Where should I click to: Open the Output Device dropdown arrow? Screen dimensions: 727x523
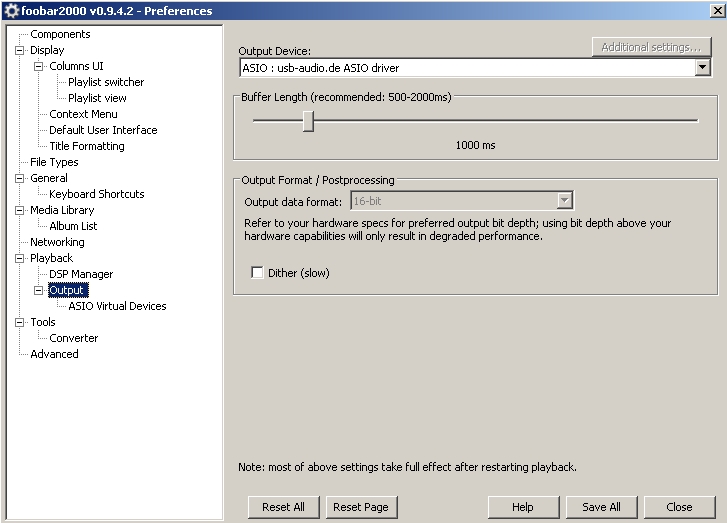(702, 68)
